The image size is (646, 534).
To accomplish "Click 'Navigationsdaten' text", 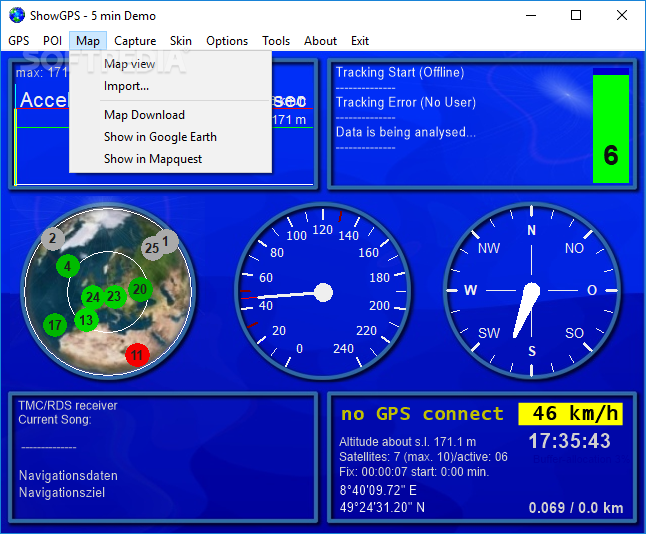I will tap(68, 475).
